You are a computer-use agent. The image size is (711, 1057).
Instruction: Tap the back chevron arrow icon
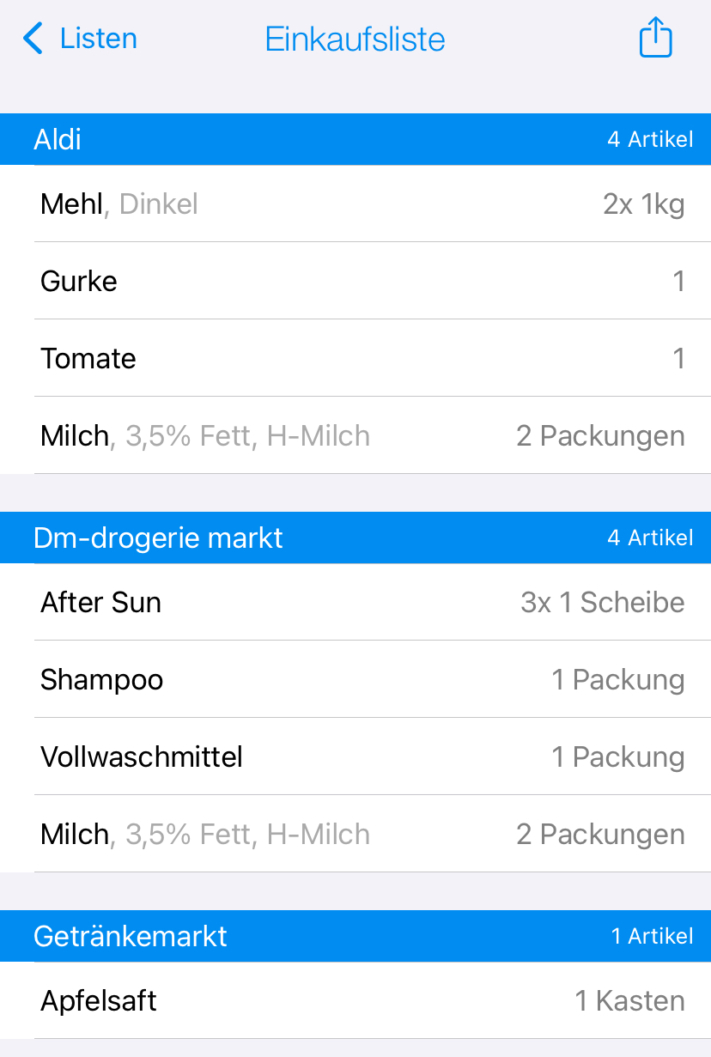coord(32,38)
